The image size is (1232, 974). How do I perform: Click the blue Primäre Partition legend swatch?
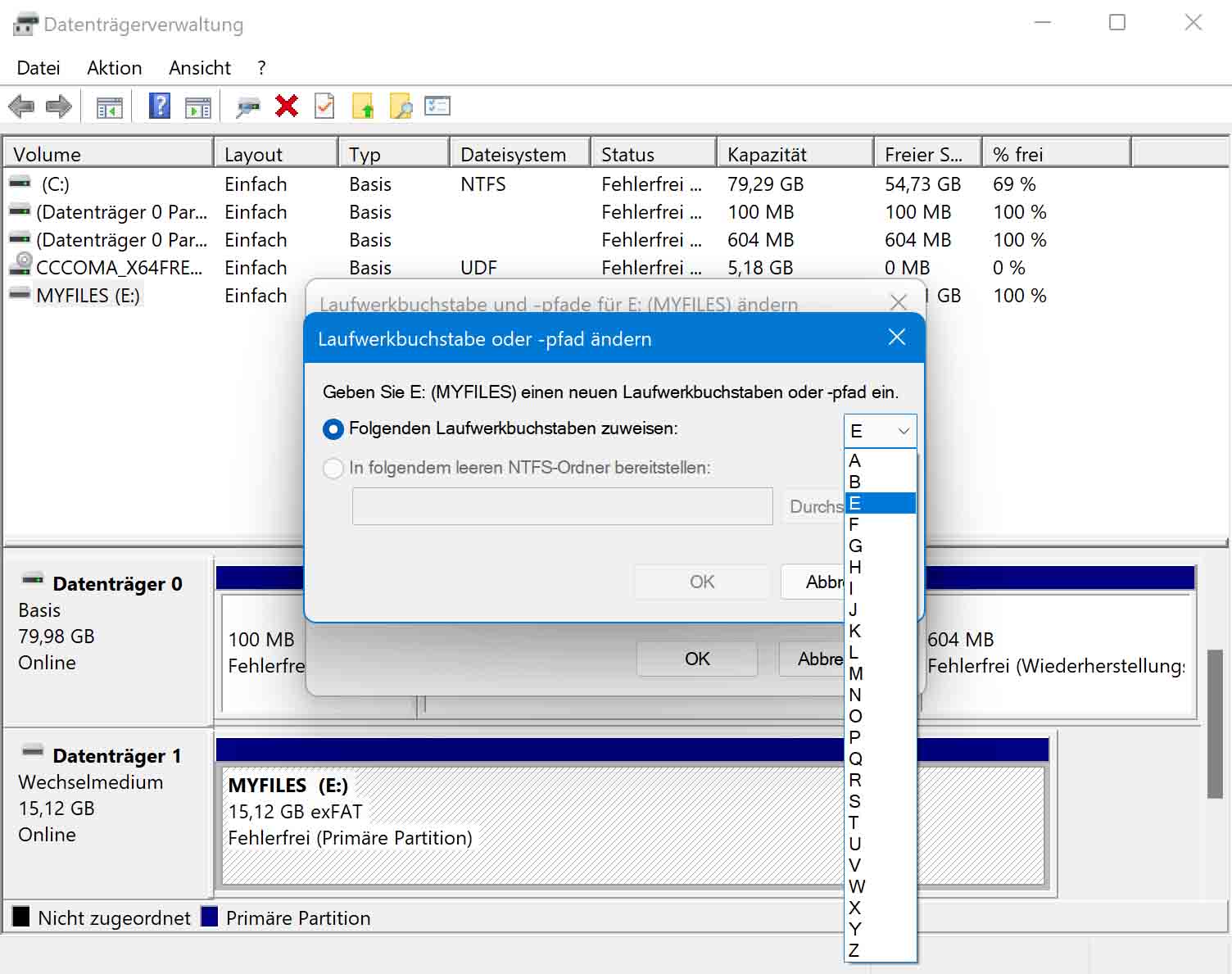pyautogui.click(x=210, y=916)
